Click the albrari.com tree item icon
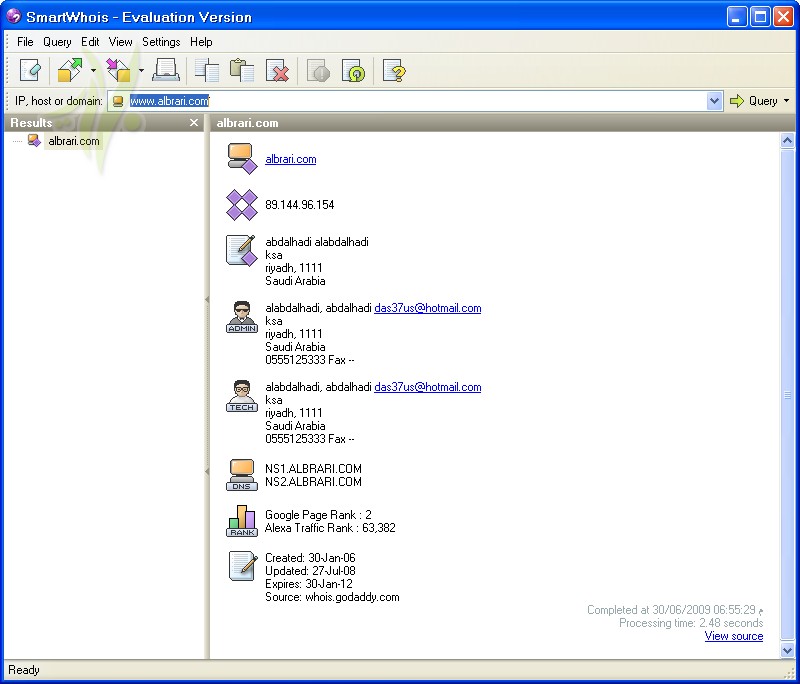Image resolution: width=800 pixels, height=684 pixels. coord(34,141)
